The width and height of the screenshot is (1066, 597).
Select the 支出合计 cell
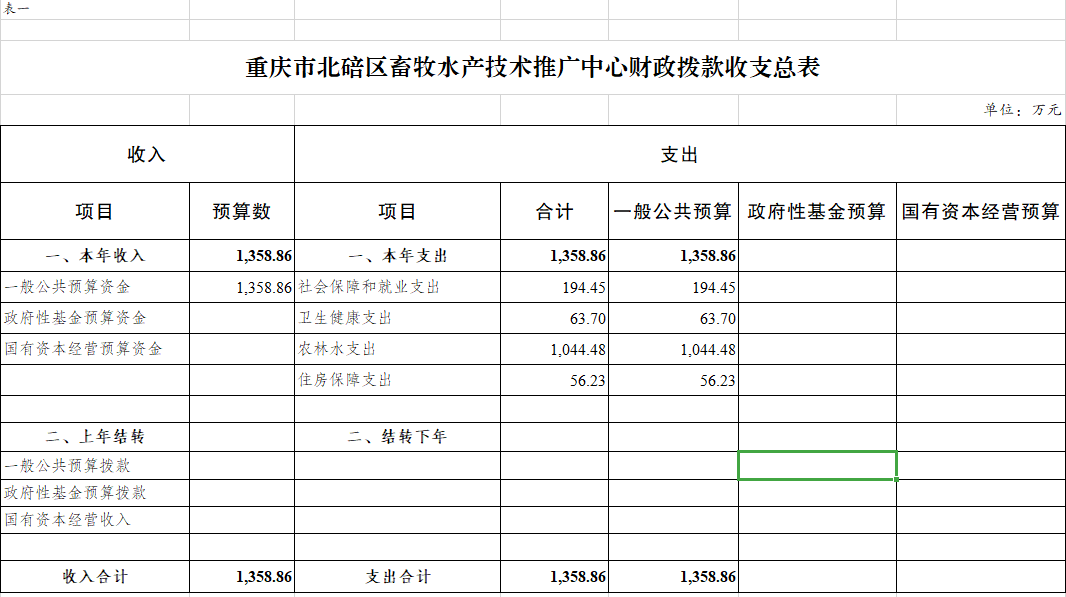click(398, 577)
